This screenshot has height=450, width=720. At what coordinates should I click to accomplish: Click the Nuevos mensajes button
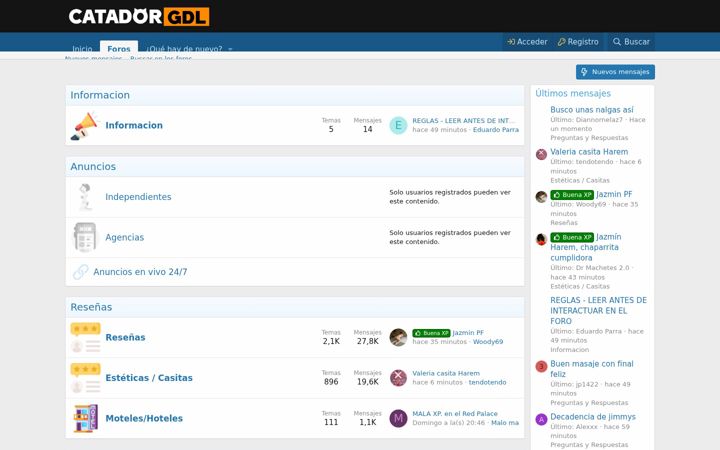click(x=615, y=72)
